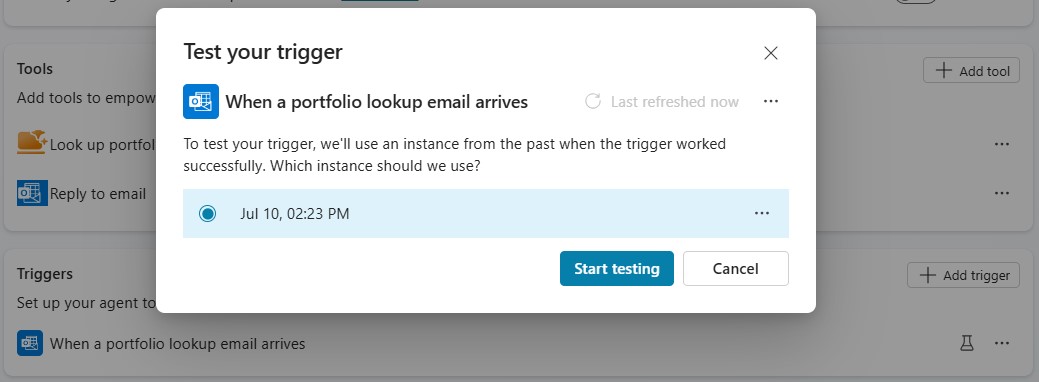Click the Add trigger button
This screenshot has width=1039, height=382.
point(963,275)
